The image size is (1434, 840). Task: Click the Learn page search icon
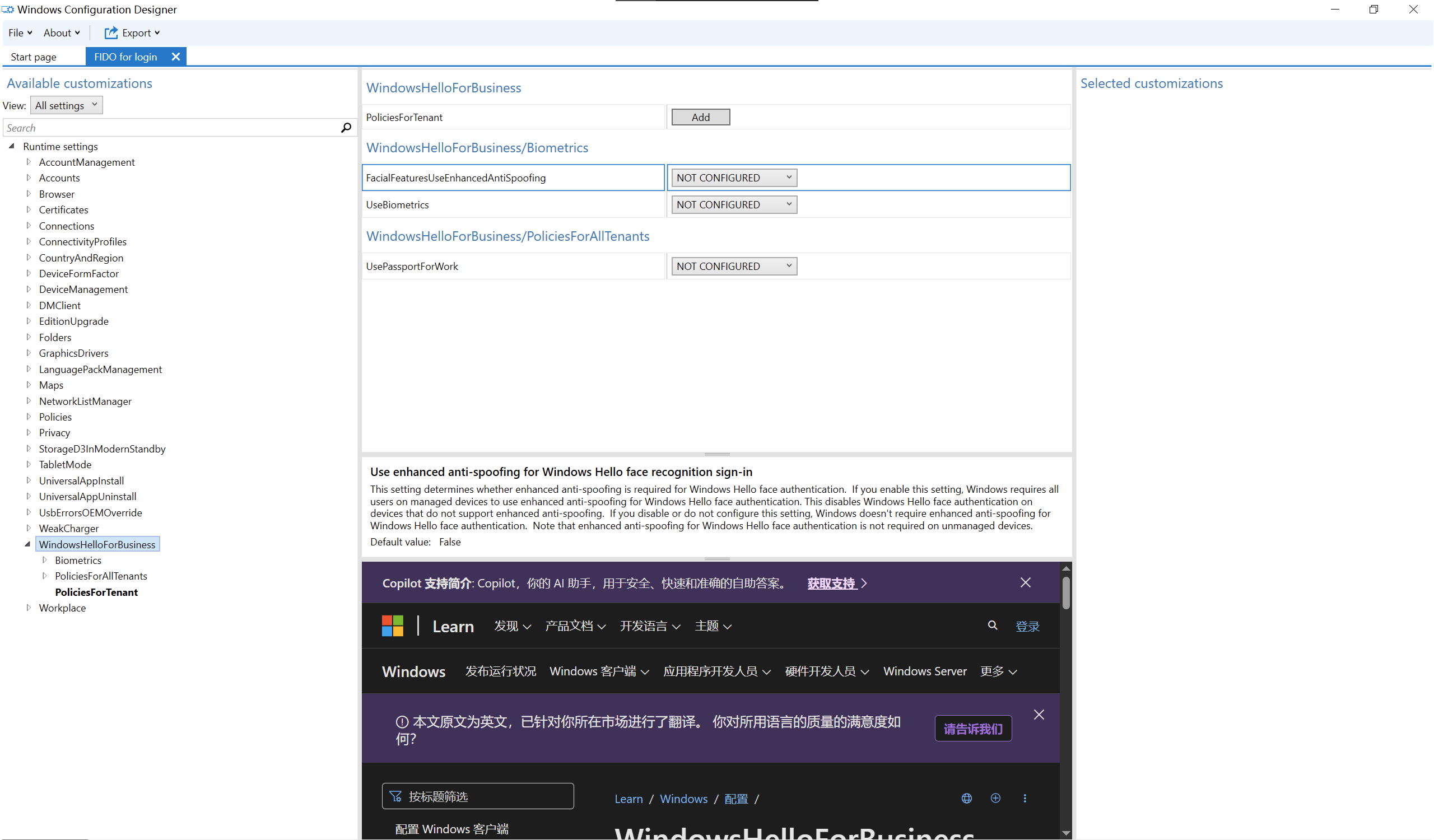pyautogui.click(x=992, y=625)
